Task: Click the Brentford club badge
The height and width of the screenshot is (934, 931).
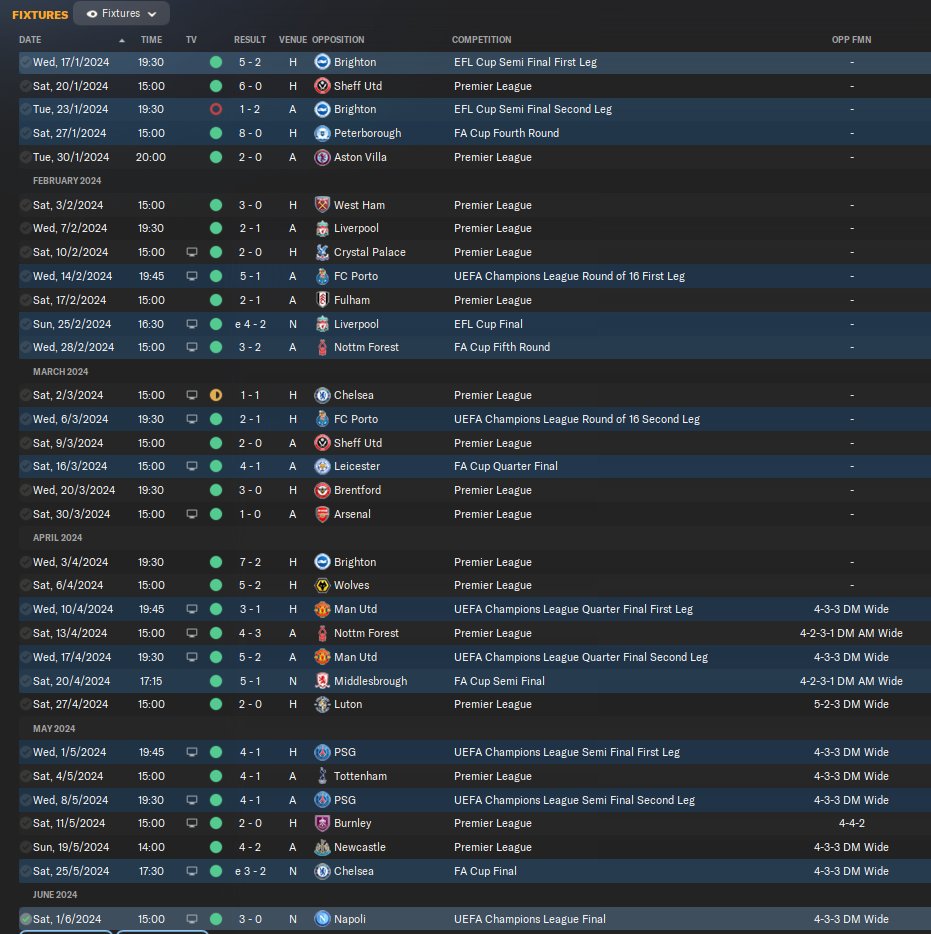Action: [x=322, y=490]
